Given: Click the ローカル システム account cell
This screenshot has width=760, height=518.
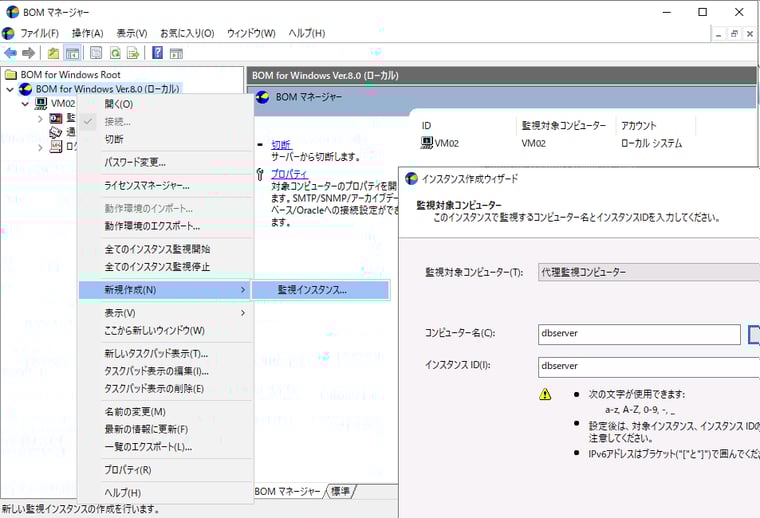Looking at the screenshot, I should tap(651, 143).
